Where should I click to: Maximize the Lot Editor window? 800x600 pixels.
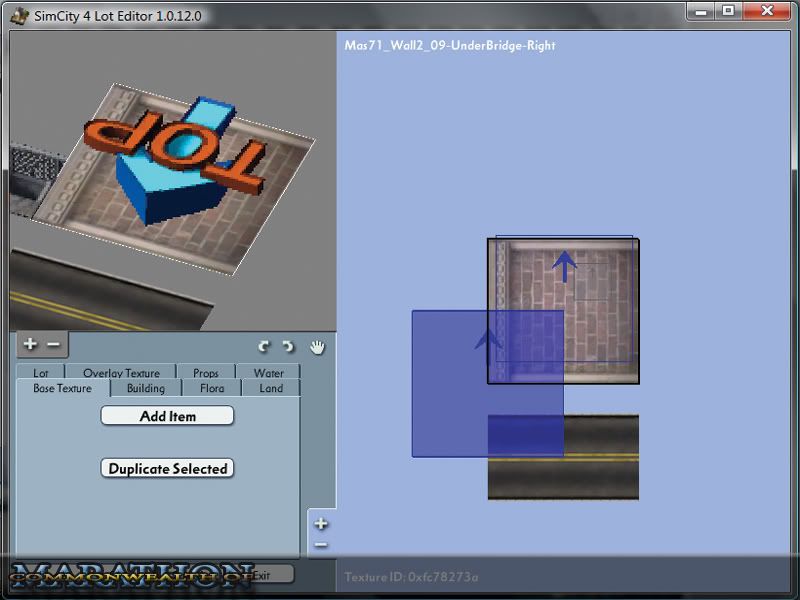[x=729, y=11]
